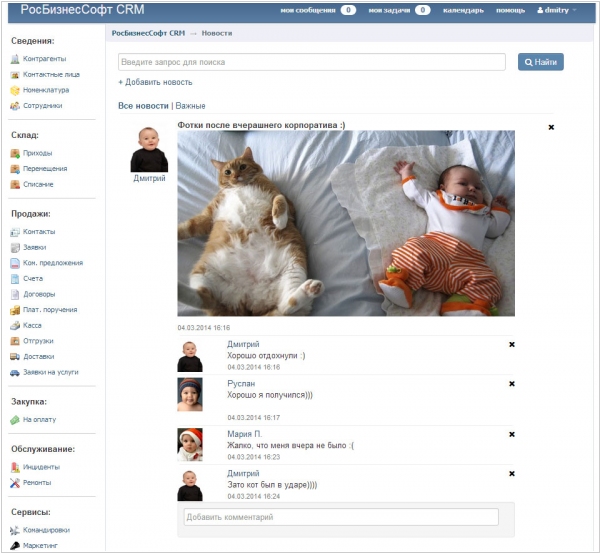Click timestamp 04.03.2014 16:24
This screenshot has width=600, height=553.
[x=254, y=496]
